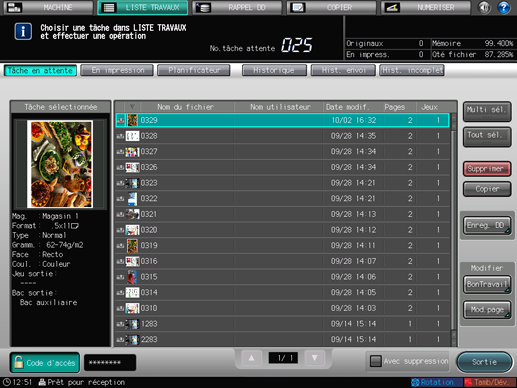Viewport: 517px width, 388px height.
Task: Select job 1283 thumbnail icon
Action: coord(132,324)
